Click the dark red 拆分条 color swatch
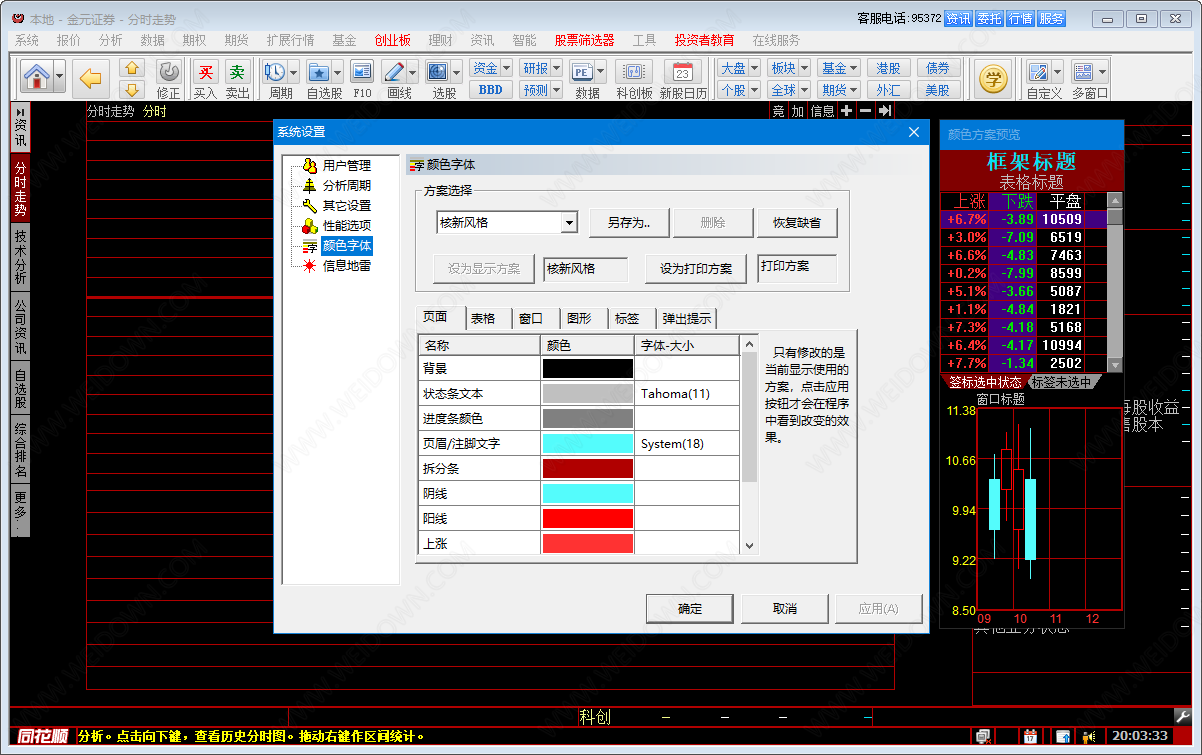Screen dimensions: 1202x755 [588, 469]
